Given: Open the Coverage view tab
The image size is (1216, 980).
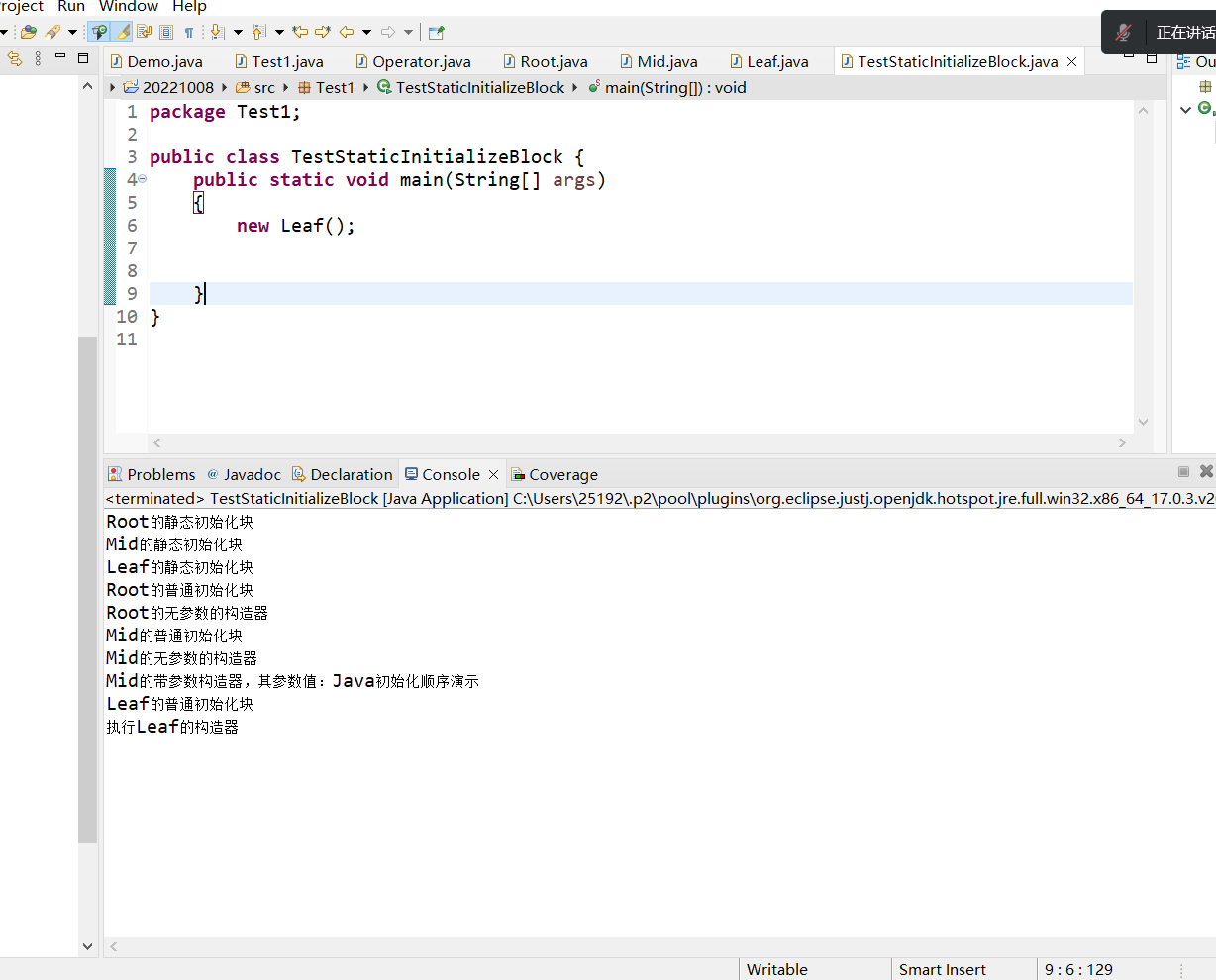Looking at the screenshot, I should click(x=555, y=474).
